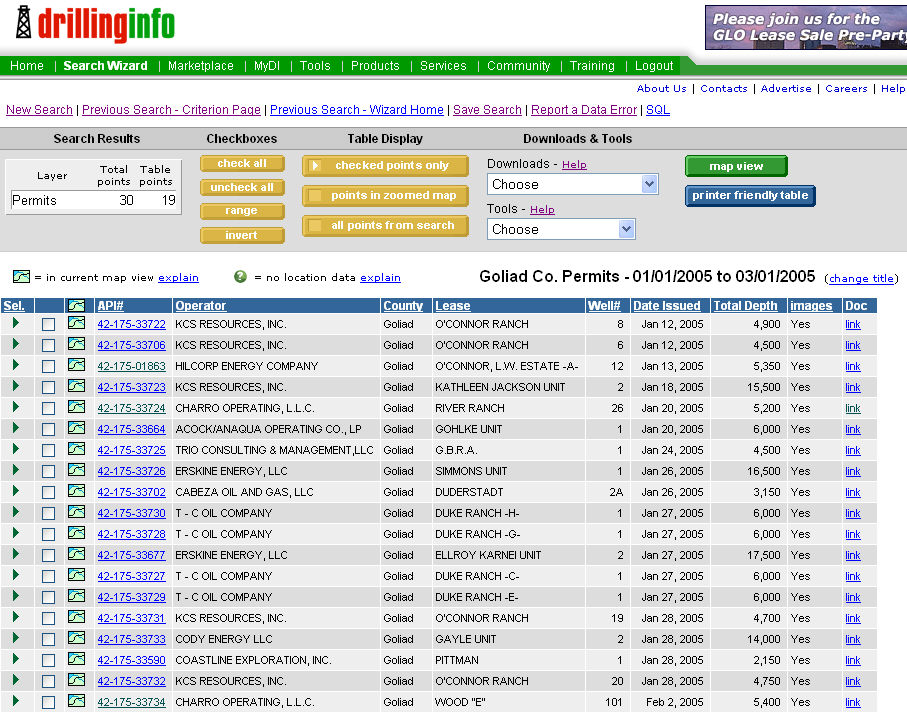Open the Tools Choose dropdown
The height and width of the screenshot is (720, 907).
[x=561, y=230]
